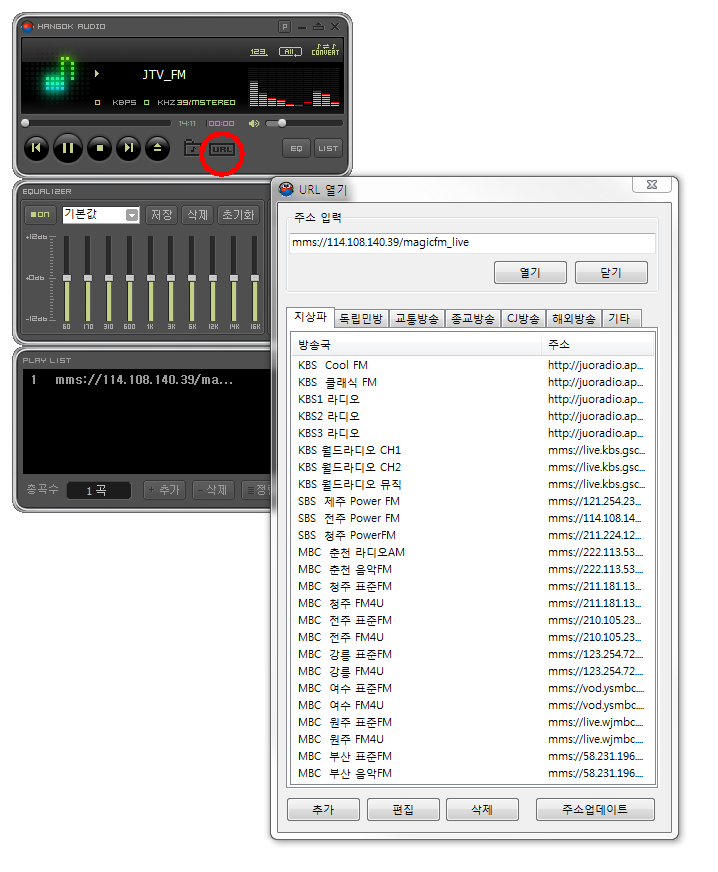The image size is (718, 872).
Task: Select the KBS Cool FM station row
Action: coord(472,365)
